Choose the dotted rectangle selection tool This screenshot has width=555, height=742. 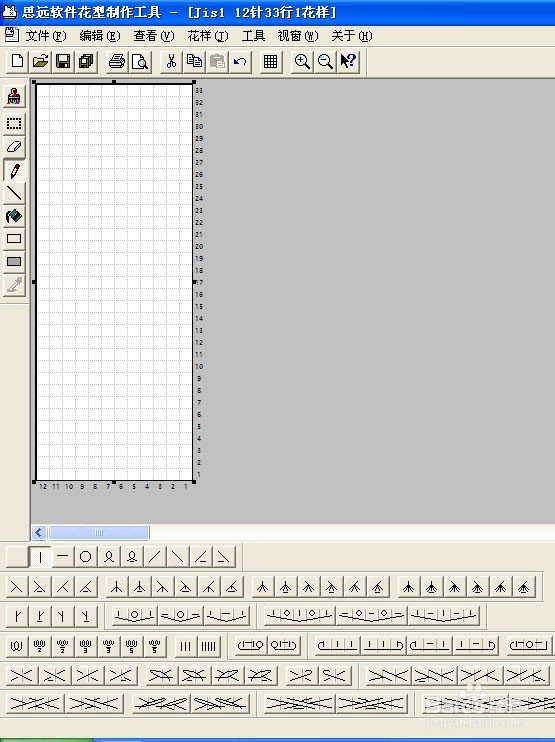pyautogui.click(x=14, y=124)
